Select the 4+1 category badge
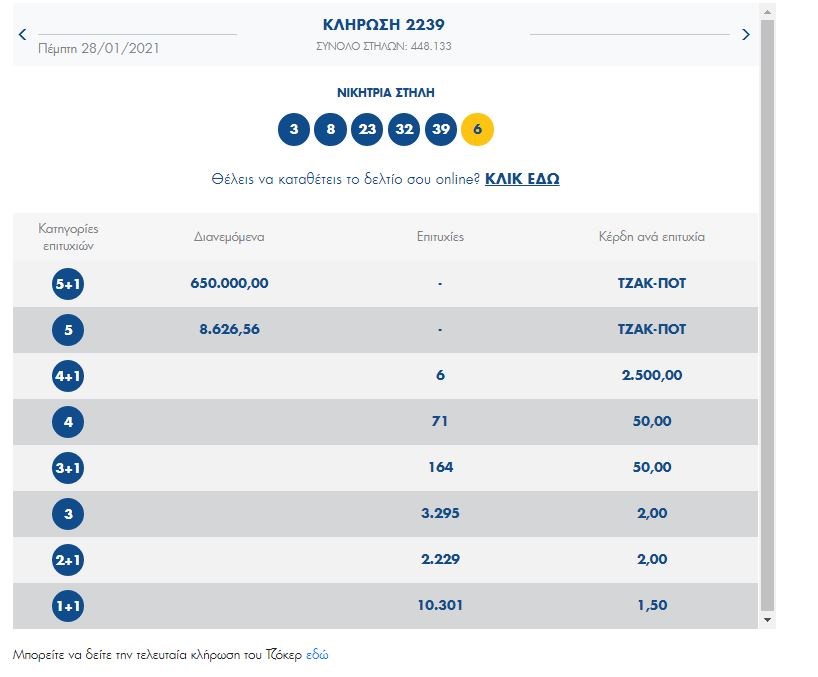Screen dimensions: 818x677 (68, 376)
